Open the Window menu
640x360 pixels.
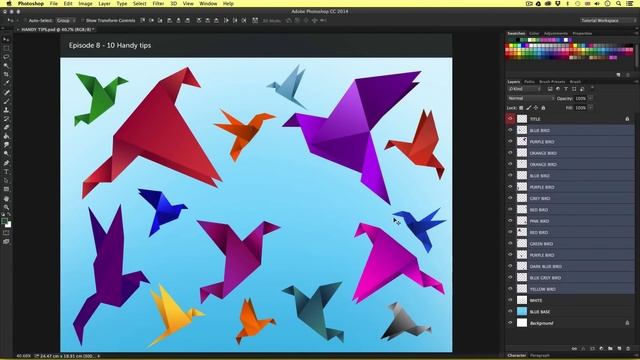point(208,3)
